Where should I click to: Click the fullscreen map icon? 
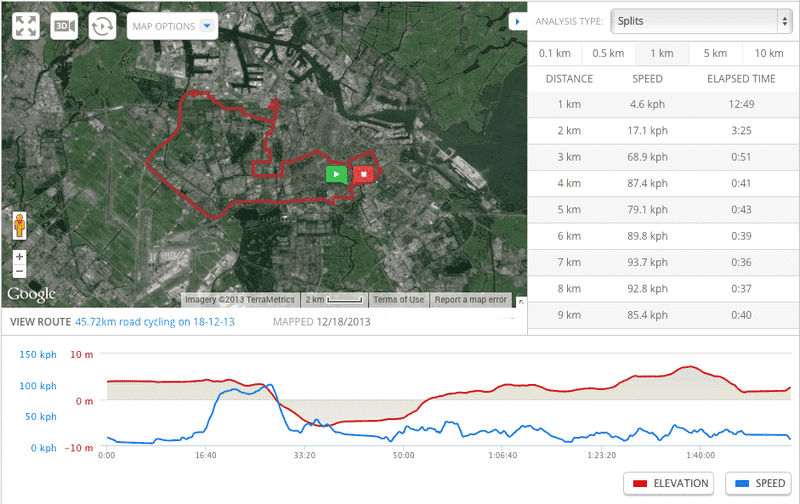[25, 25]
